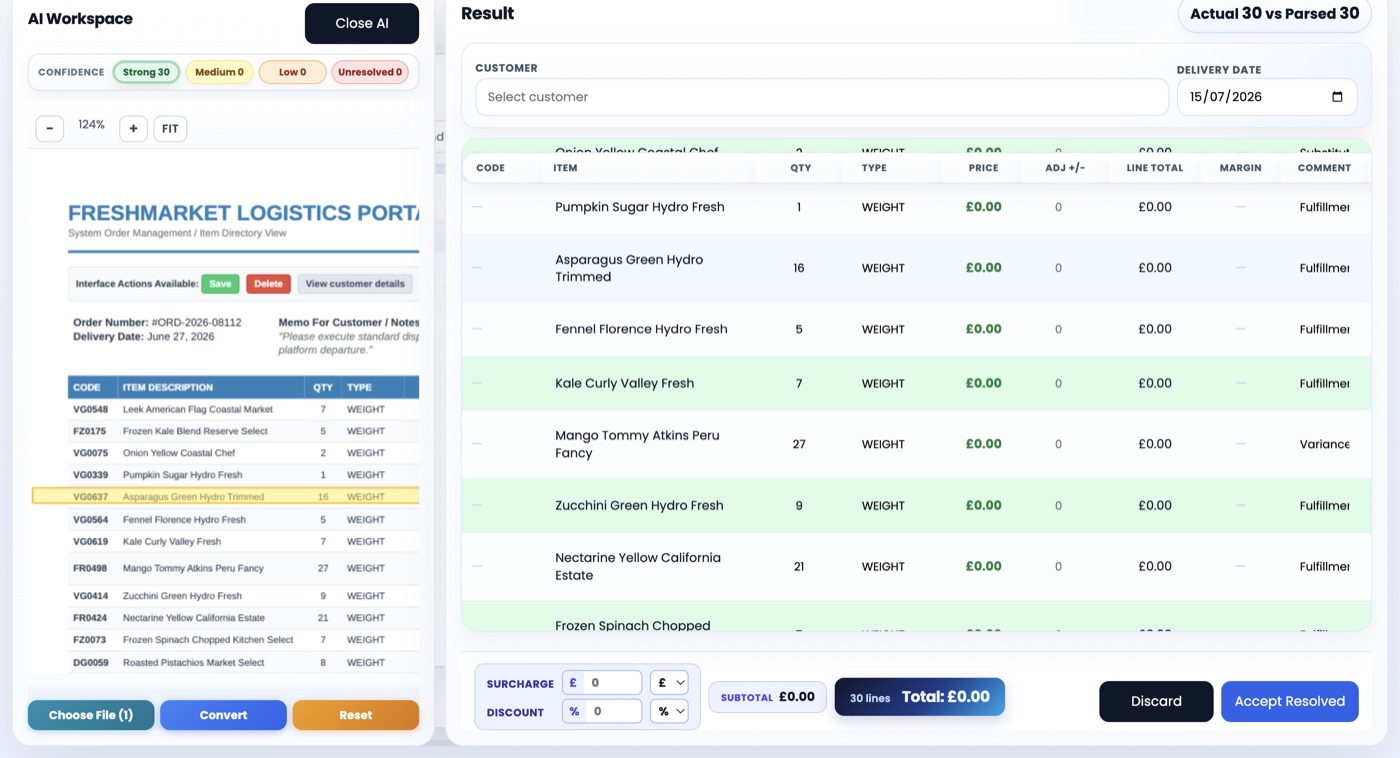
Task: Click the QTY column header in results
Action: point(800,168)
